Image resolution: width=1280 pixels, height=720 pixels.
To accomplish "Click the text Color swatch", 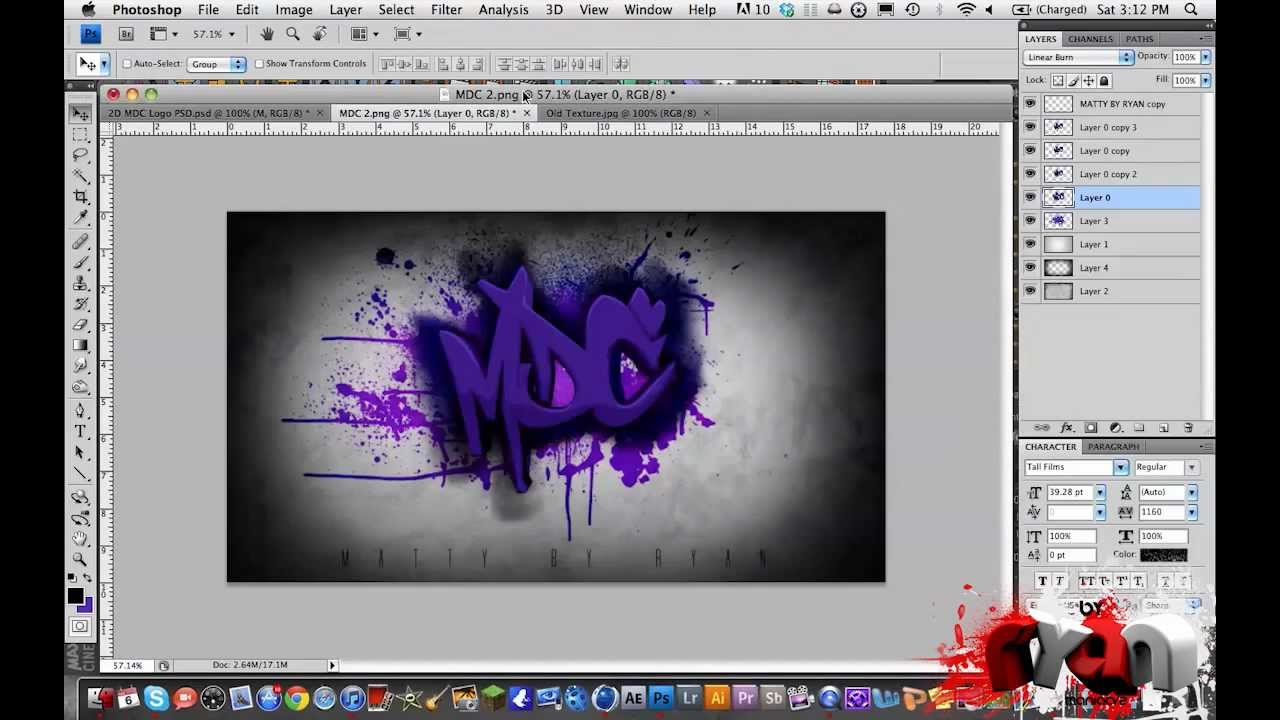I will click(x=1163, y=555).
